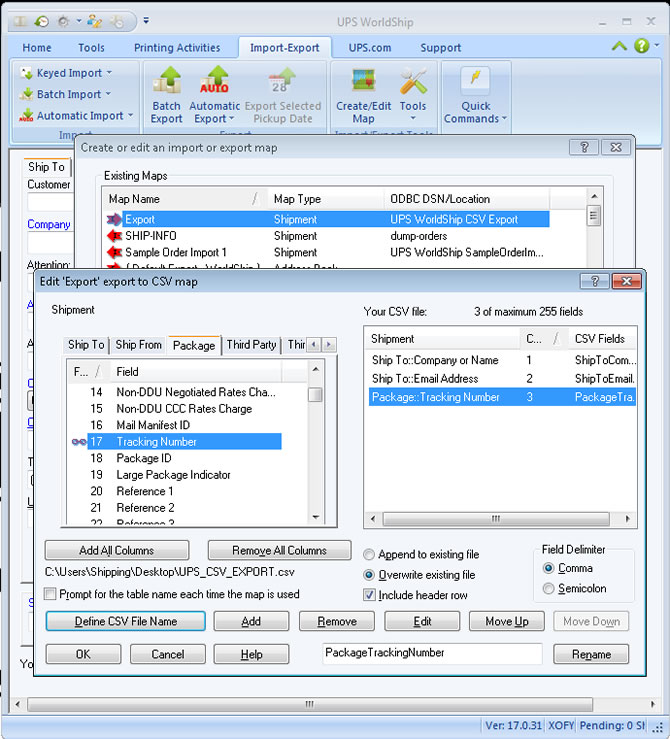The width and height of the screenshot is (670, 739).
Task: Enable Prompt for table name checkbox
Action: (52, 594)
